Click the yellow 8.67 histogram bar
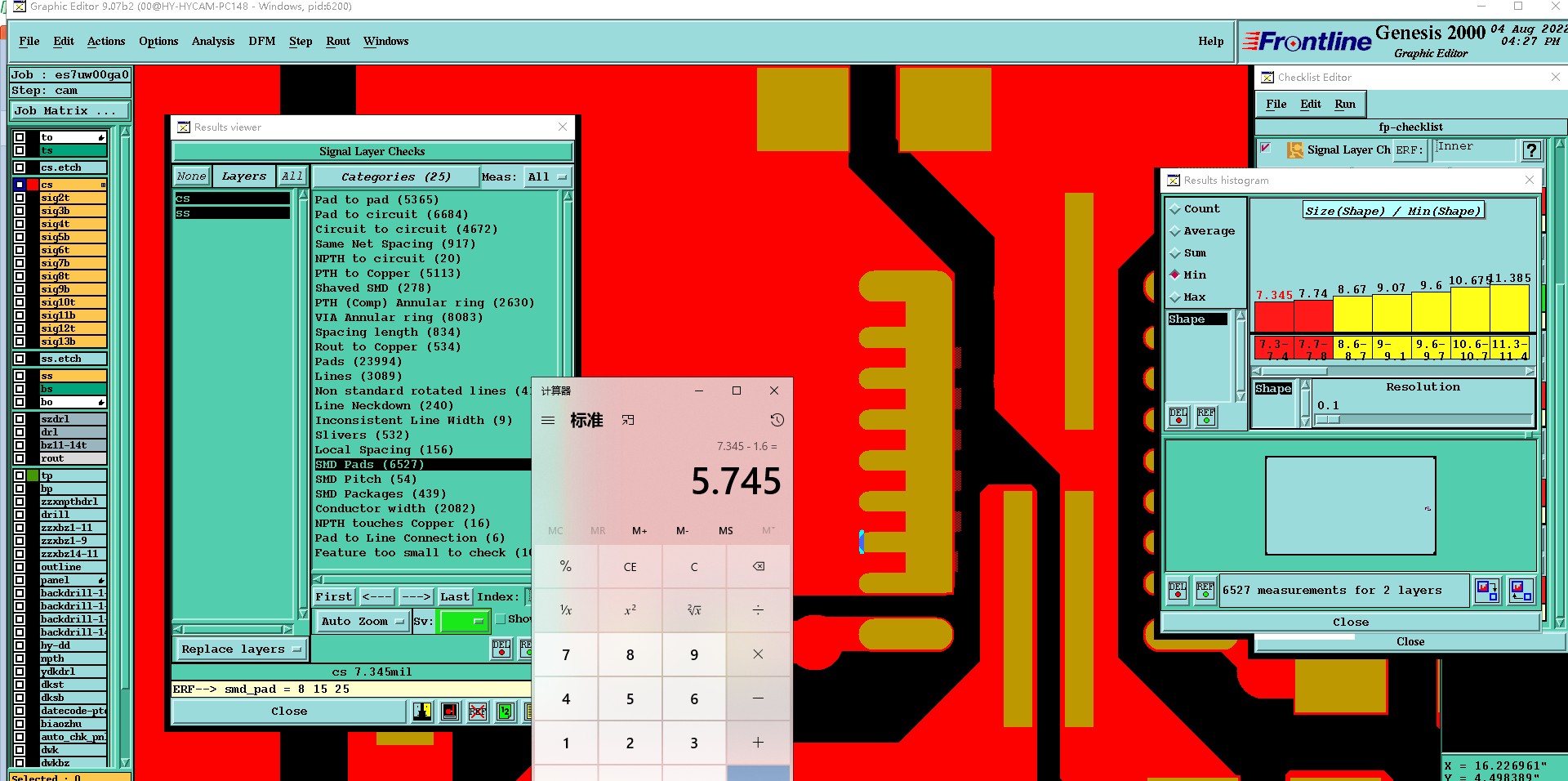Image resolution: width=1568 pixels, height=781 pixels. coord(1352,315)
